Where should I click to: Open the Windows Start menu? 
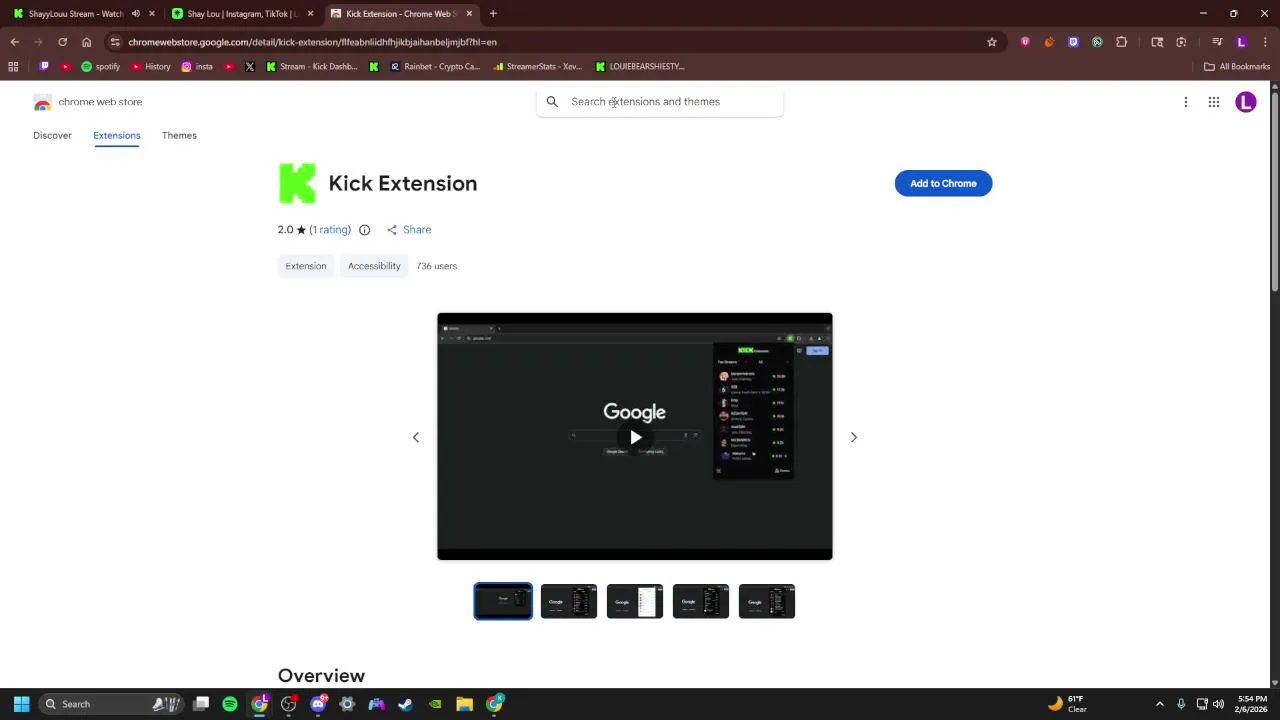(21, 704)
